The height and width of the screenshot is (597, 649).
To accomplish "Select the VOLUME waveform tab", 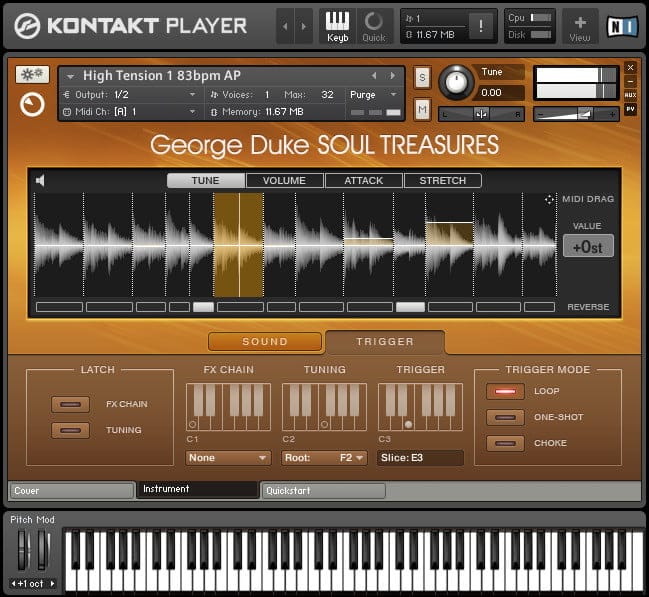I will (x=284, y=181).
